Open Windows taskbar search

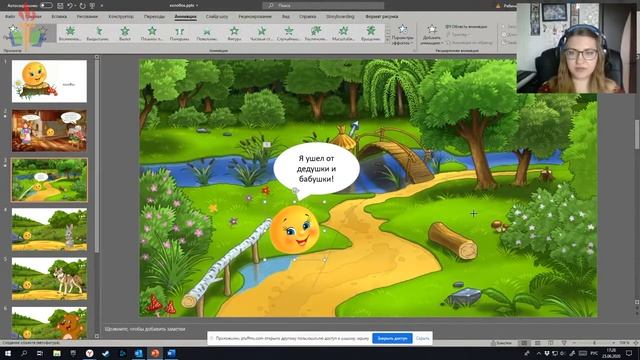point(24,353)
